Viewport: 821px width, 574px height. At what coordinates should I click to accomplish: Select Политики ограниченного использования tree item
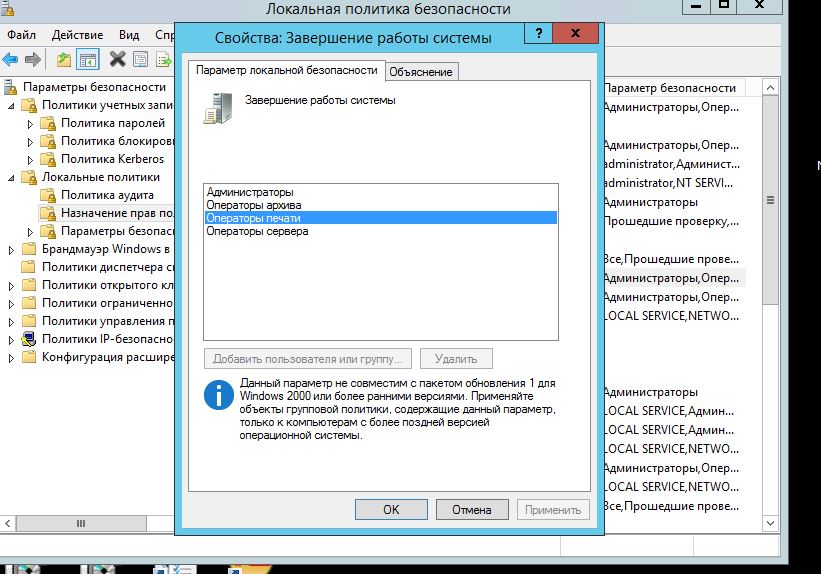[107, 303]
